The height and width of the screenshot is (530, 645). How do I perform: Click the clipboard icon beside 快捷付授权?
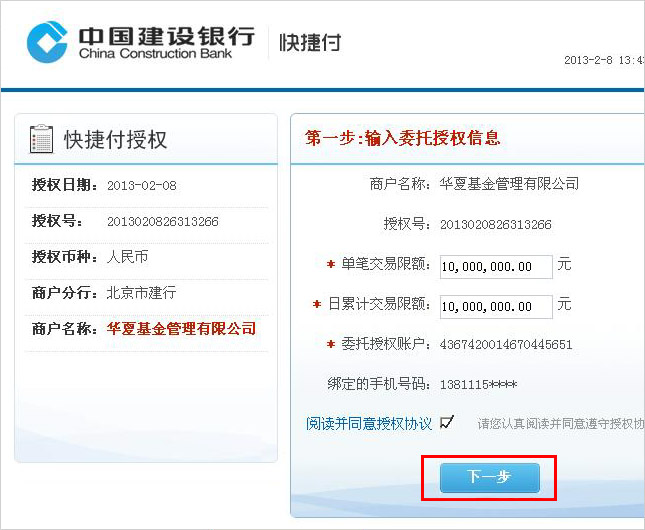(42, 139)
